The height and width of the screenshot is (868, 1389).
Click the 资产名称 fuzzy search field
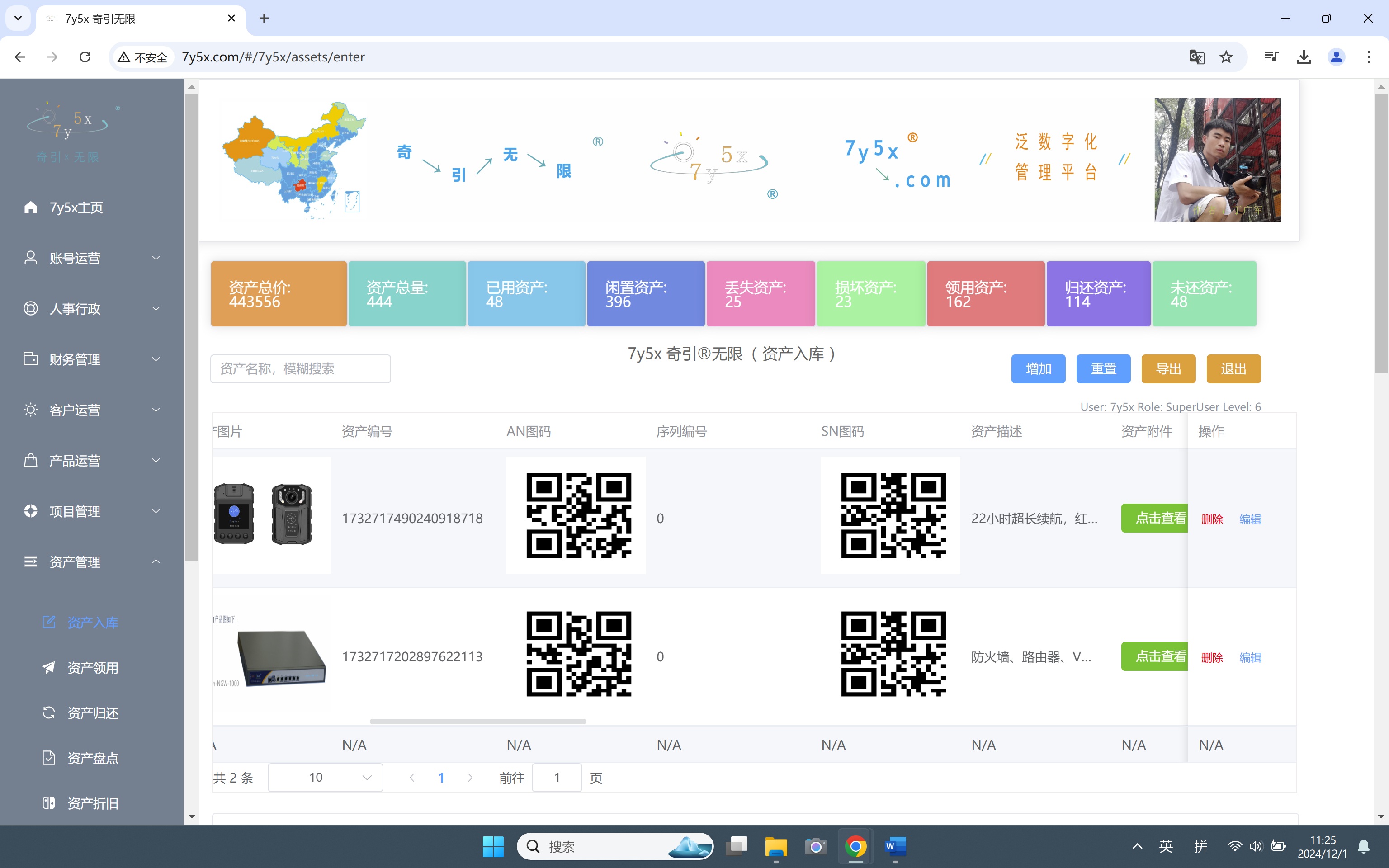pos(300,368)
